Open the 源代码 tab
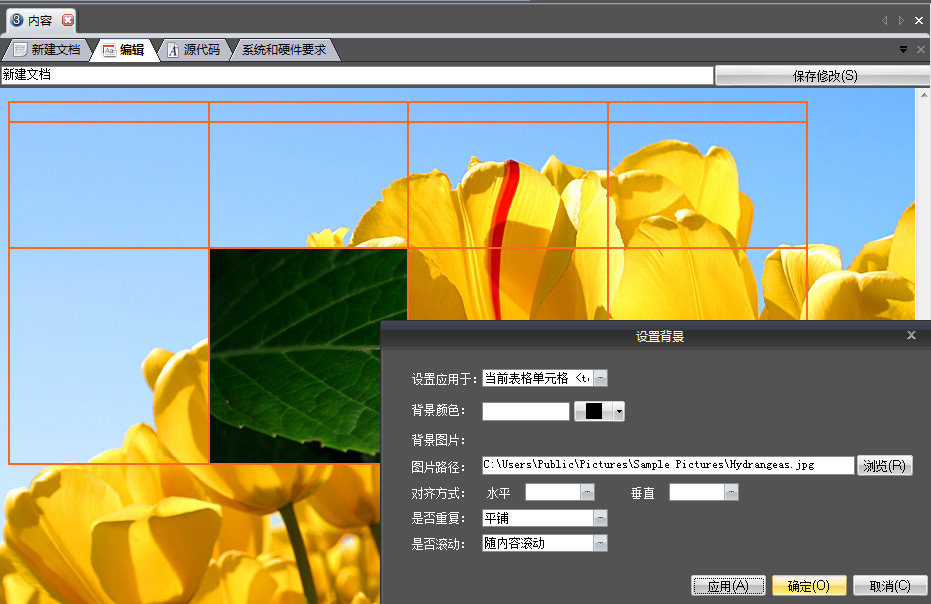The image size is (931, 604). tap(194, 50)
